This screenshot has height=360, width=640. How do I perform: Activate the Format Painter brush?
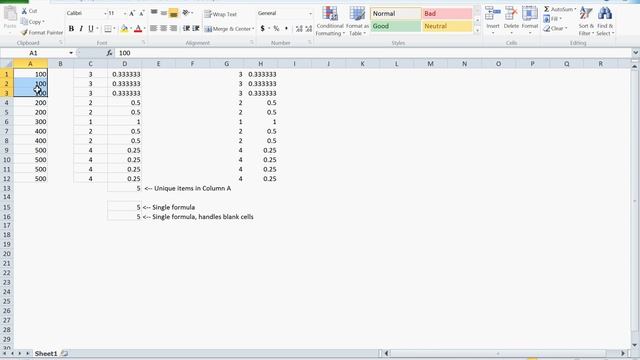(x=42, y=32)
